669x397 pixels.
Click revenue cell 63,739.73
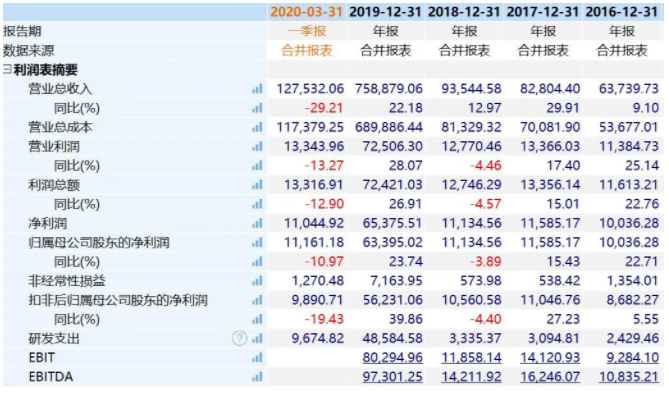pos(629,89)
